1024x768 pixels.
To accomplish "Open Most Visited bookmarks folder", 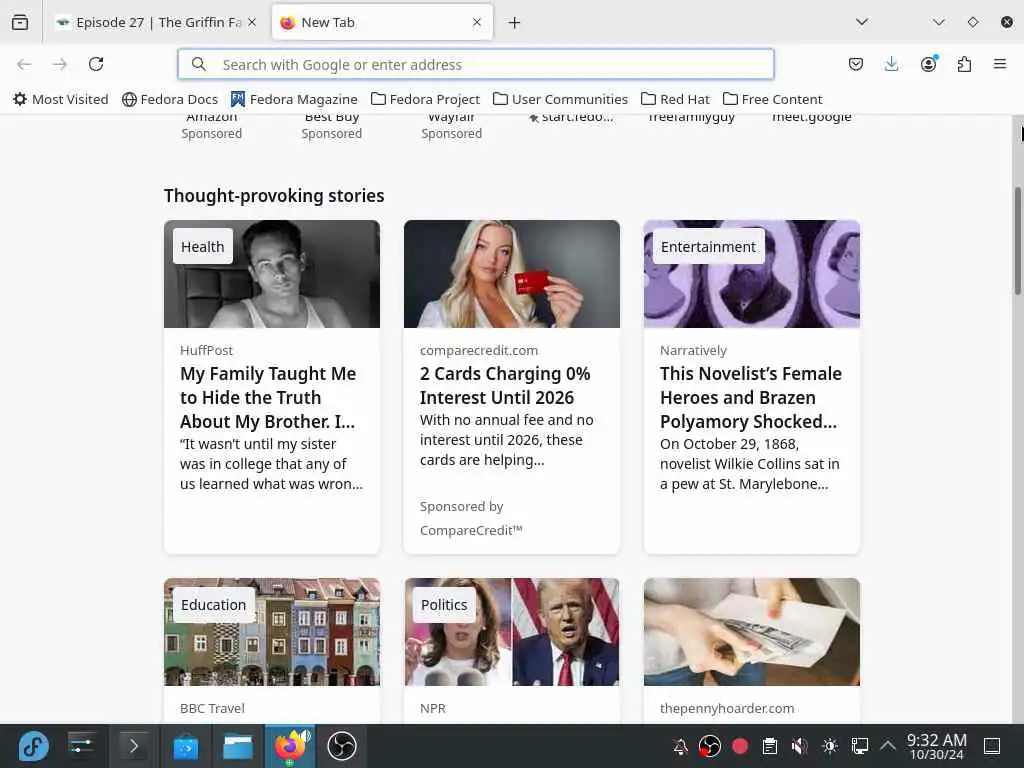I will (61, 99).
